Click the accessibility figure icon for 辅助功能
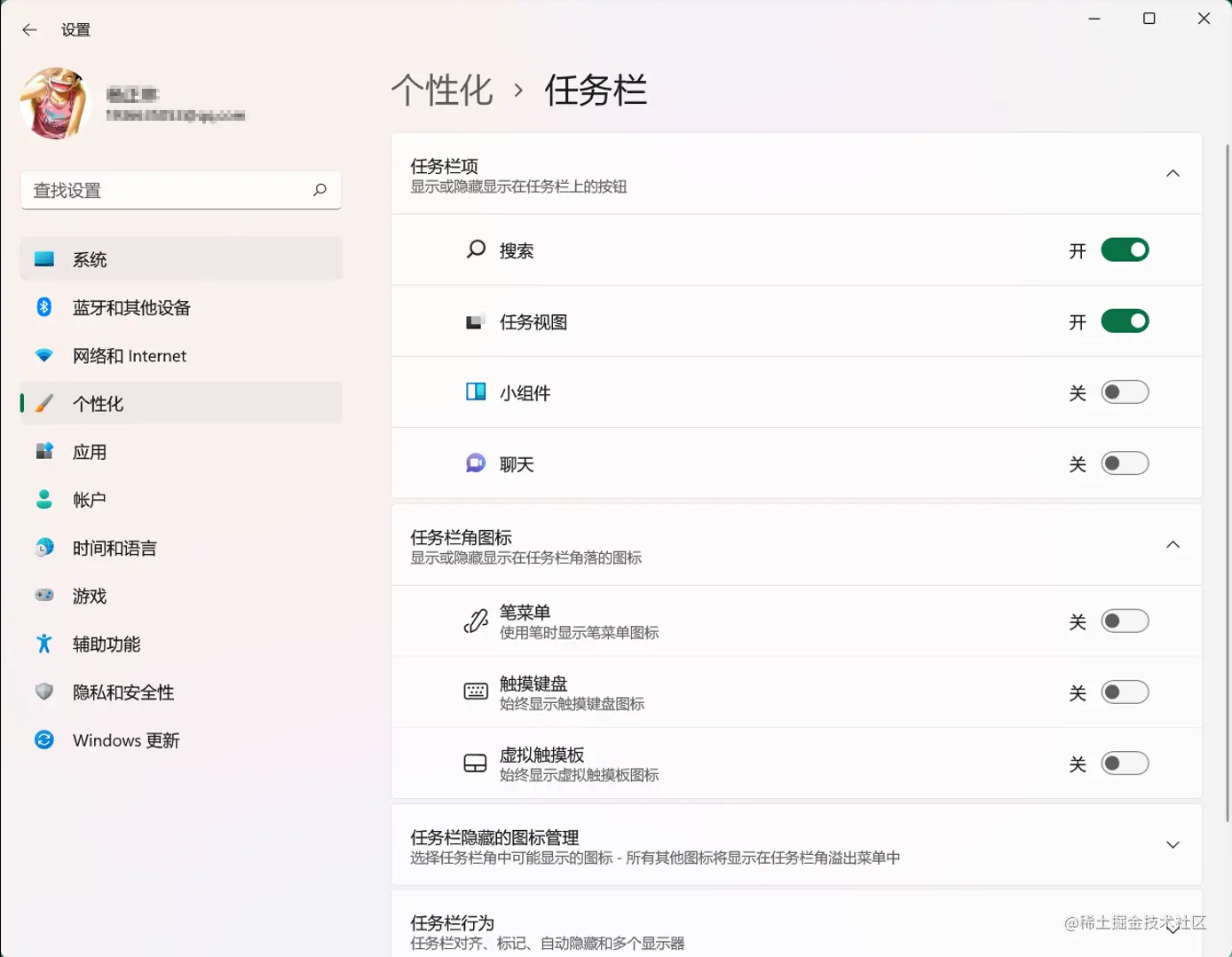Screen dimensions: 1232x957 pos(44,644)
